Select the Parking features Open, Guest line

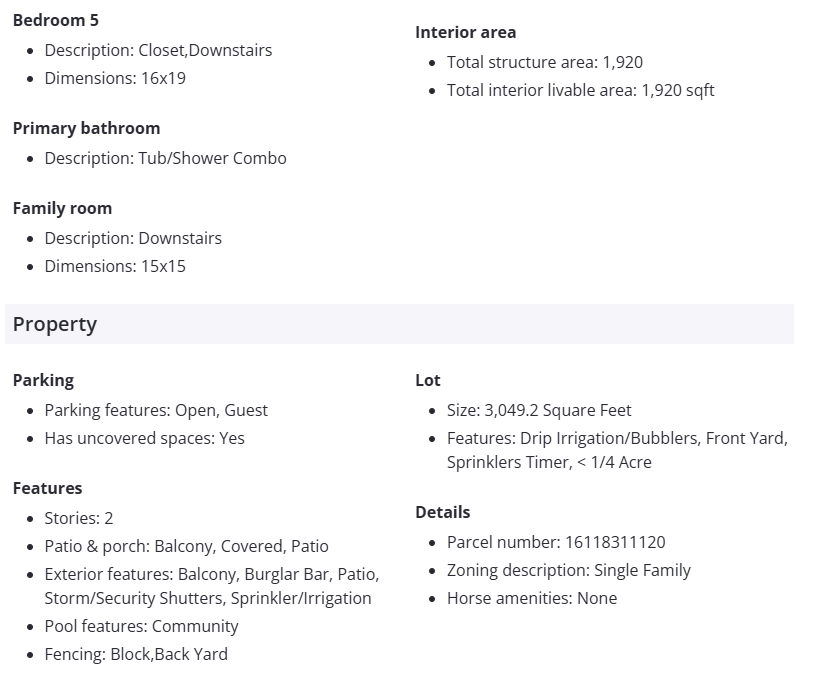pos(156,410)
